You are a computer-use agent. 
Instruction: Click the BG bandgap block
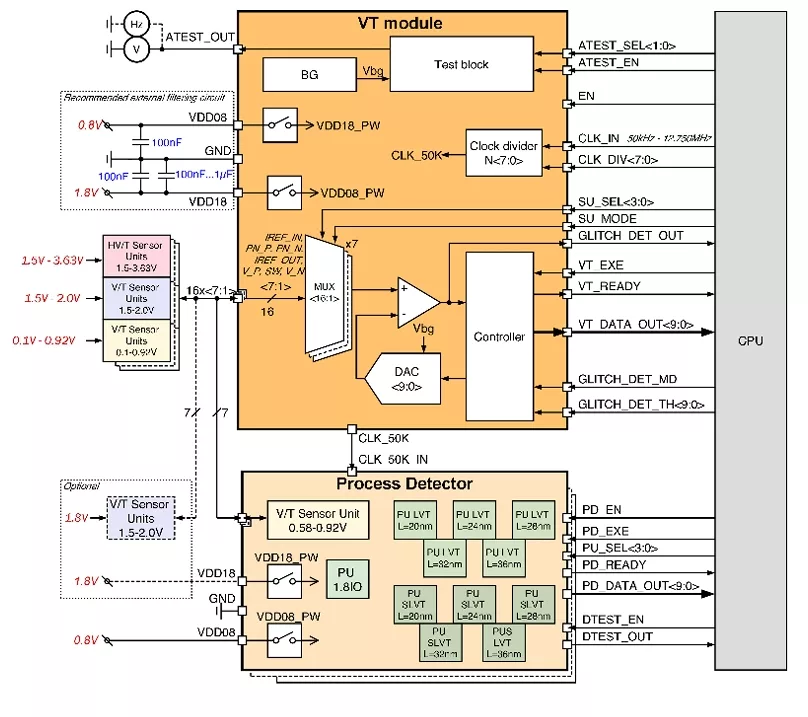(309, 73)
